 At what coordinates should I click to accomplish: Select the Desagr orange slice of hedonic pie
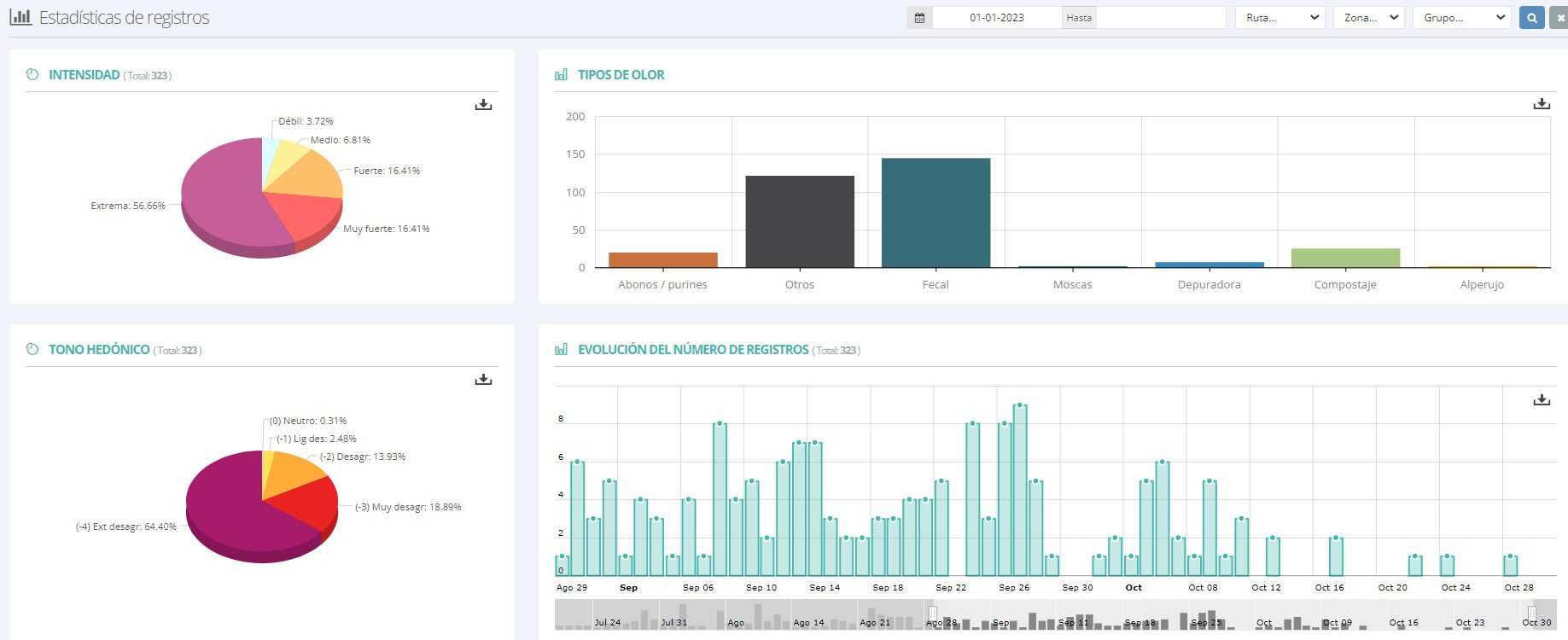point(292,474)
